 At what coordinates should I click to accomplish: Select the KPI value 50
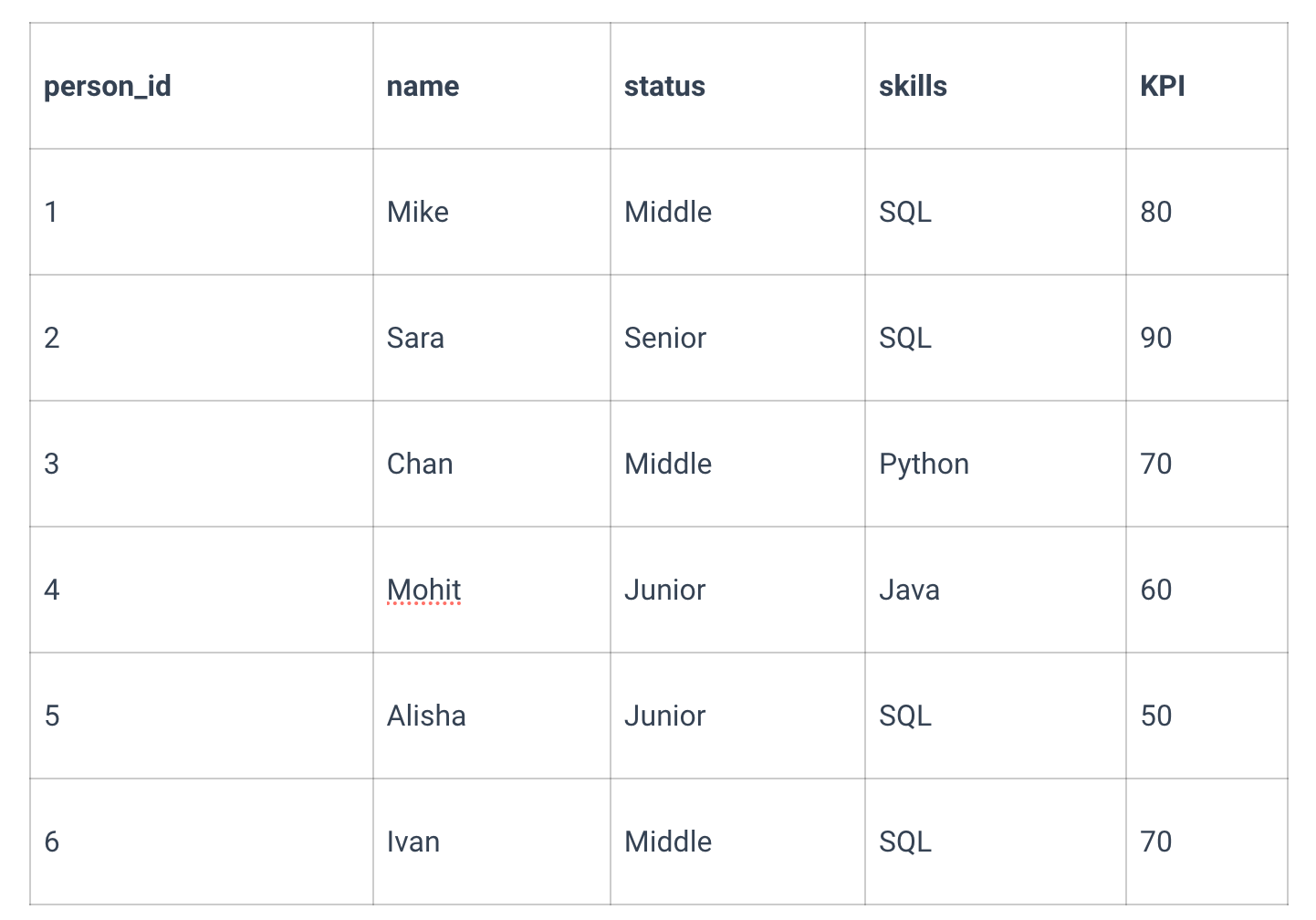click(1155, 716)
